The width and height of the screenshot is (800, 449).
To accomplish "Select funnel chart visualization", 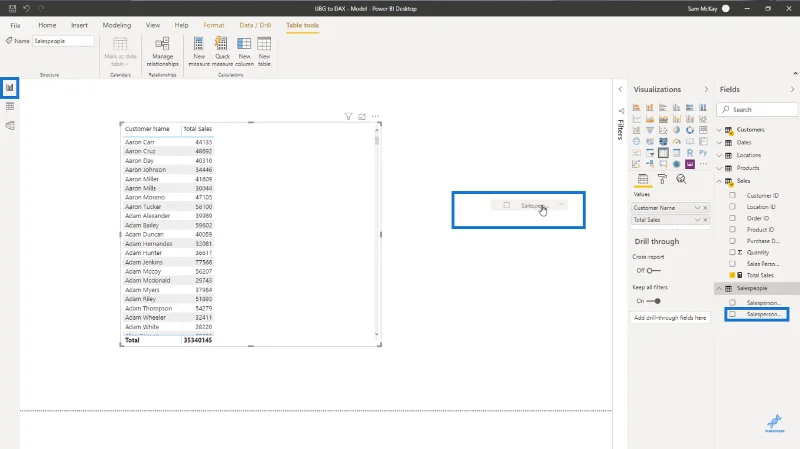I will point(649,130).
